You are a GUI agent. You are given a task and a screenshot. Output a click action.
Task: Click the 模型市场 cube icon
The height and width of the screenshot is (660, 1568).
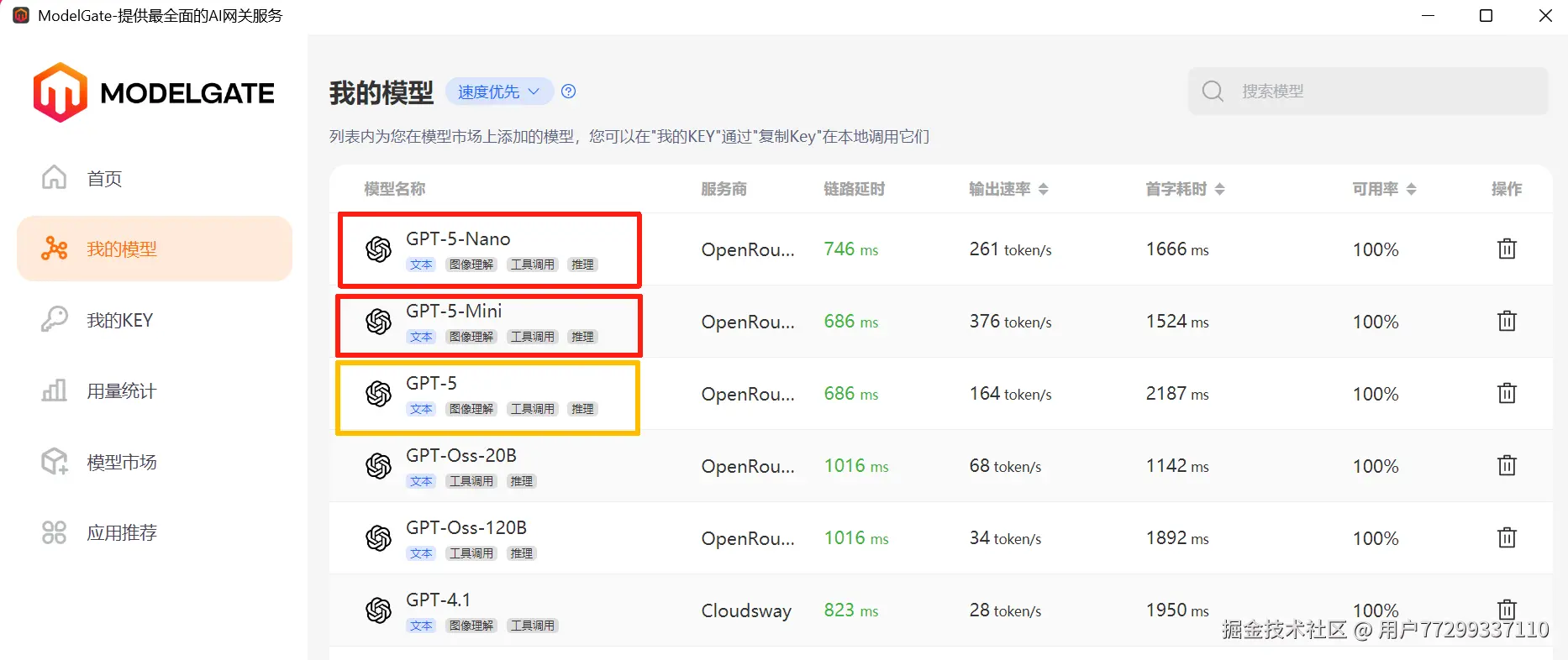(x=55, y=461)
